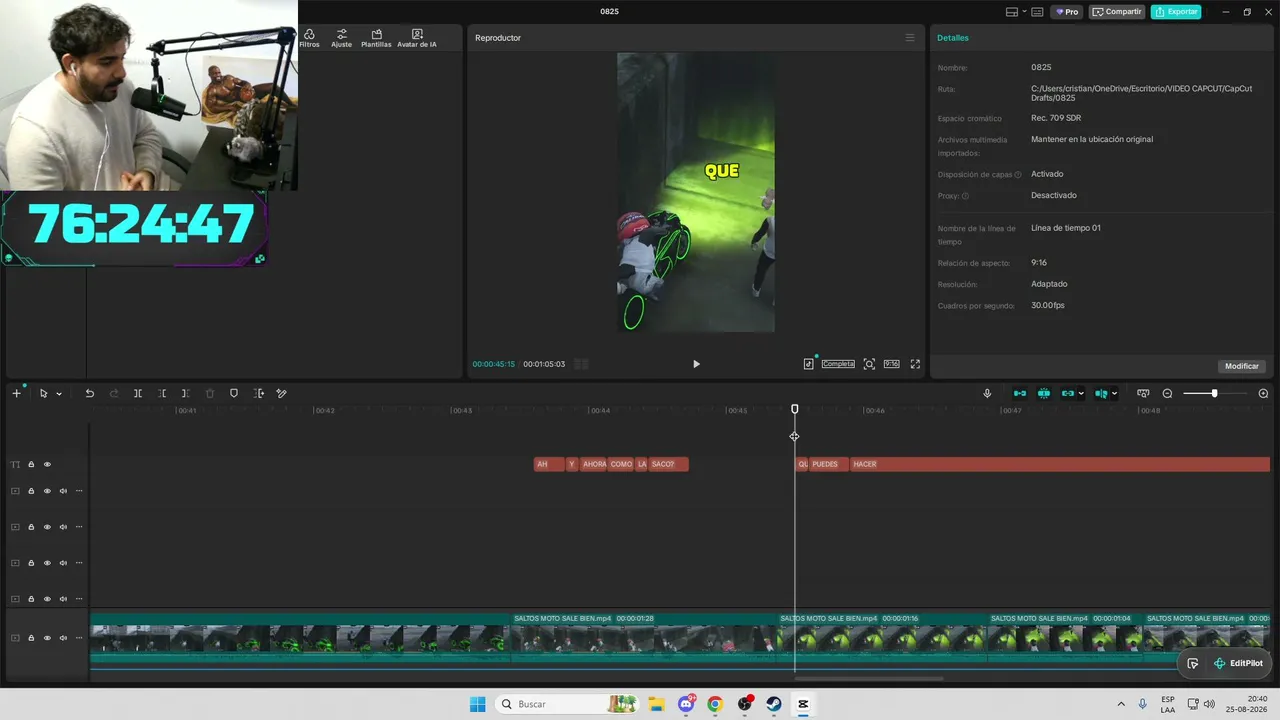Screen dimensions: 1280x720
Task: Expand the linkage options dropdown arrow
Action: tap(1081, 394)
